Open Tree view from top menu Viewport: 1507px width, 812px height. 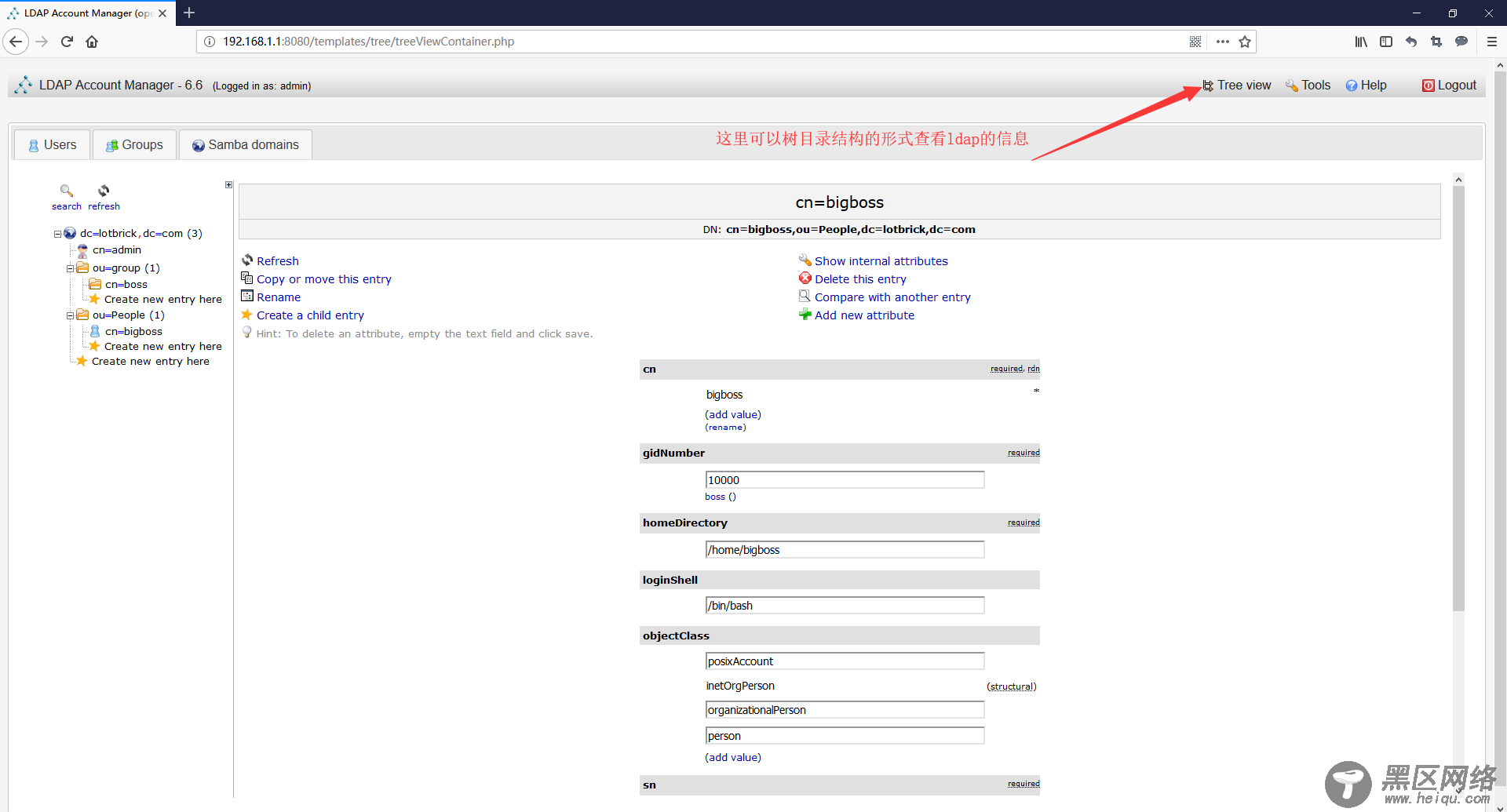click(x=1236, y=86)
